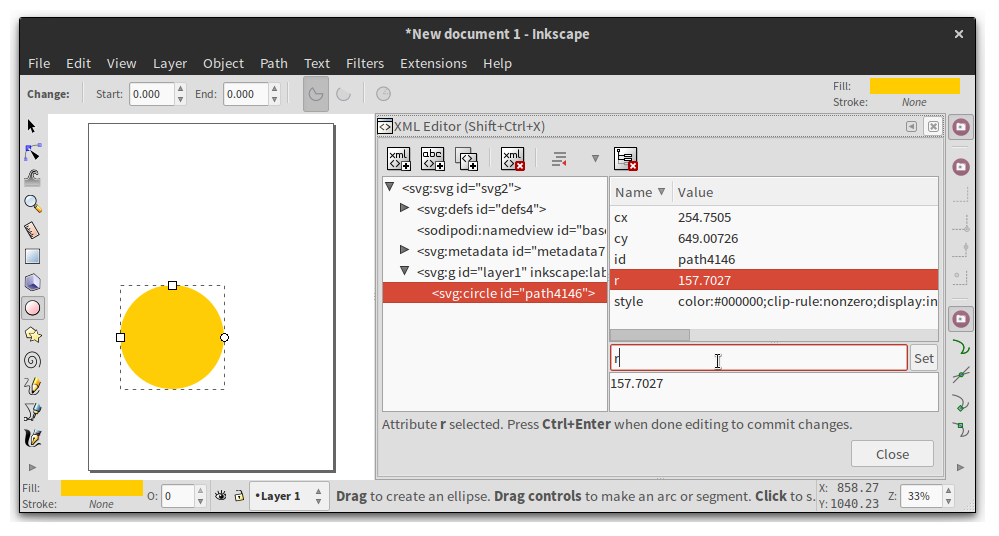999x536 pixels.
Task: Toggle open arc shape button
Action: pos(343,94)
